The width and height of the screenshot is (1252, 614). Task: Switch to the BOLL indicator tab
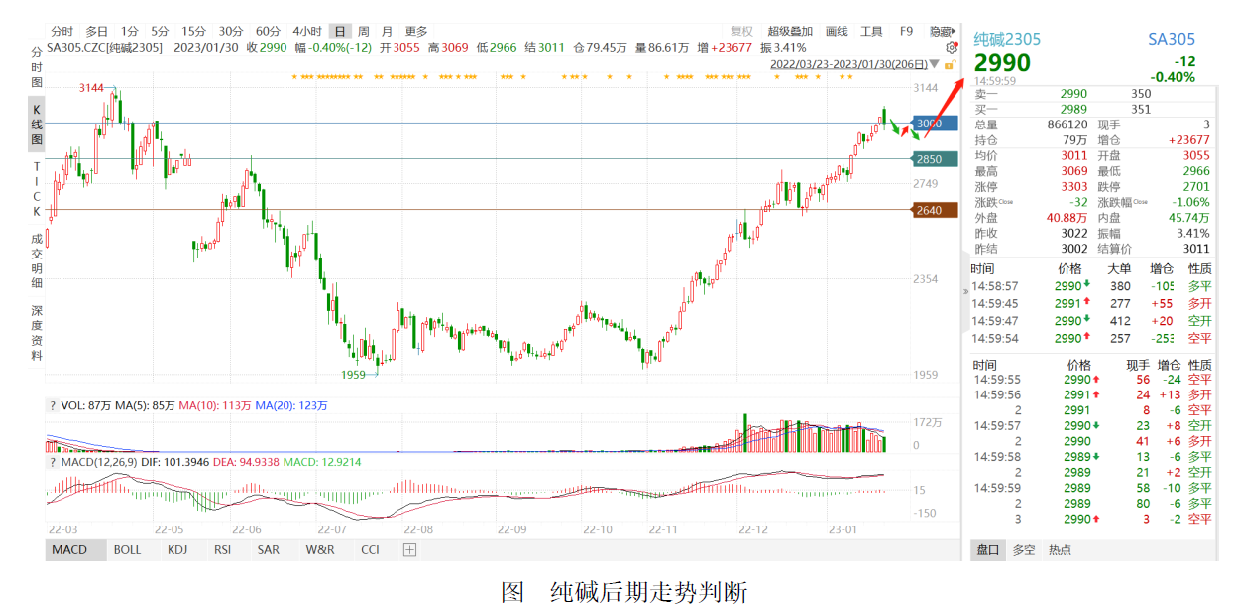tap(127, 550)
